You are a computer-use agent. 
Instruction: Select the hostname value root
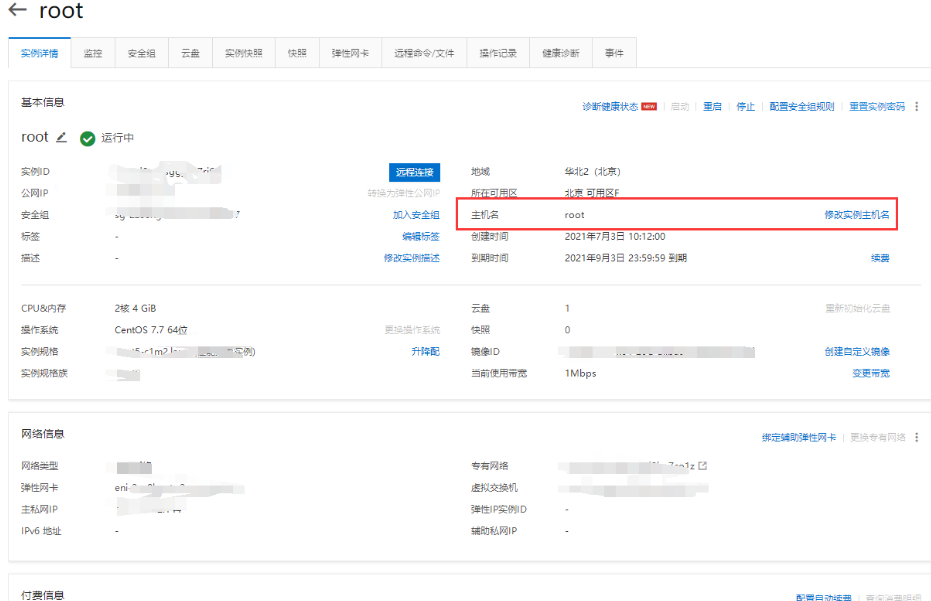(x=574, y=215)
